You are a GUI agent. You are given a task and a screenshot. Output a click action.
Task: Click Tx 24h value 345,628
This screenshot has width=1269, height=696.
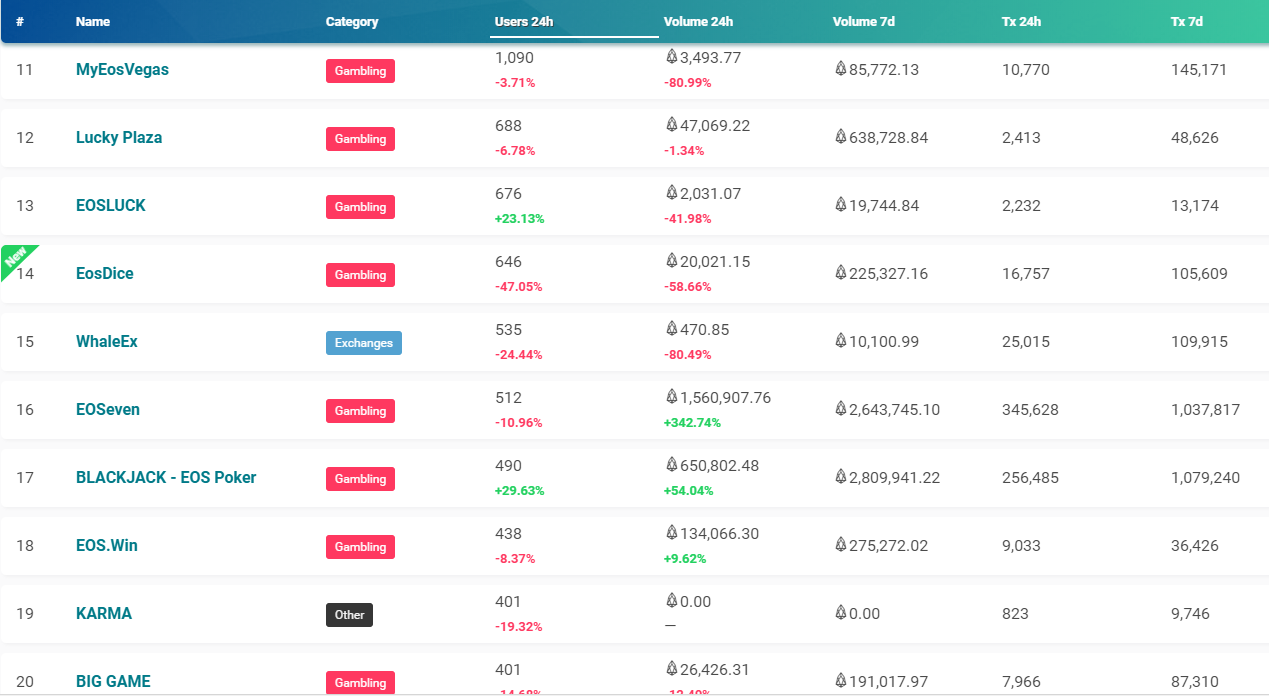point(1030,410)
